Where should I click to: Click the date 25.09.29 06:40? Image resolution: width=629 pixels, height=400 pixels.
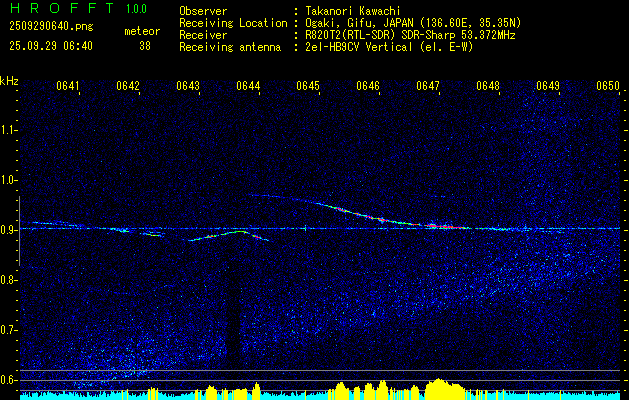coord(51,46)
